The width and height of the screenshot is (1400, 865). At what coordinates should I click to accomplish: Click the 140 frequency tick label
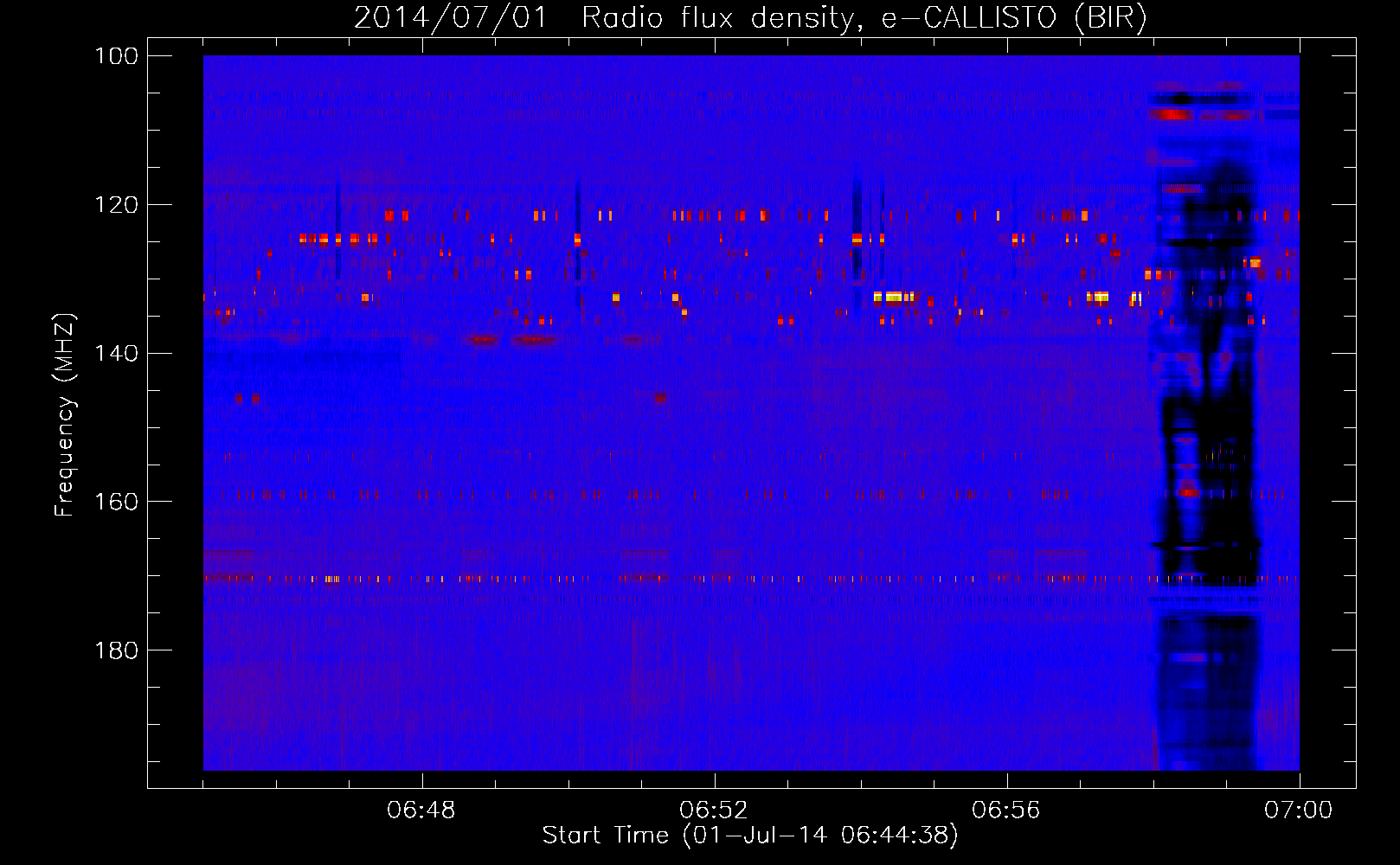[117, 353]
